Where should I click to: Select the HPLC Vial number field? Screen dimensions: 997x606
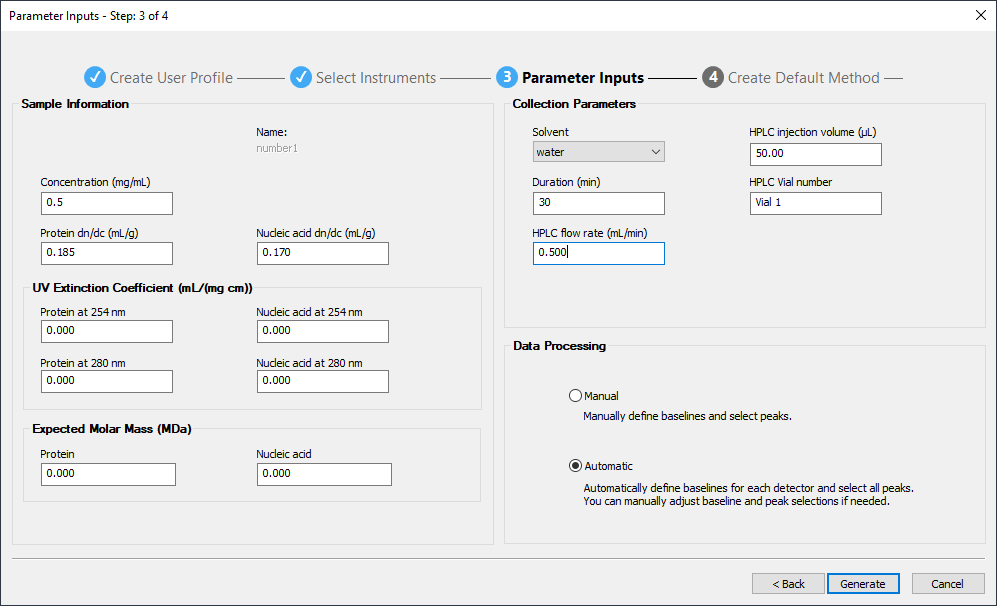tap(815, 204)
